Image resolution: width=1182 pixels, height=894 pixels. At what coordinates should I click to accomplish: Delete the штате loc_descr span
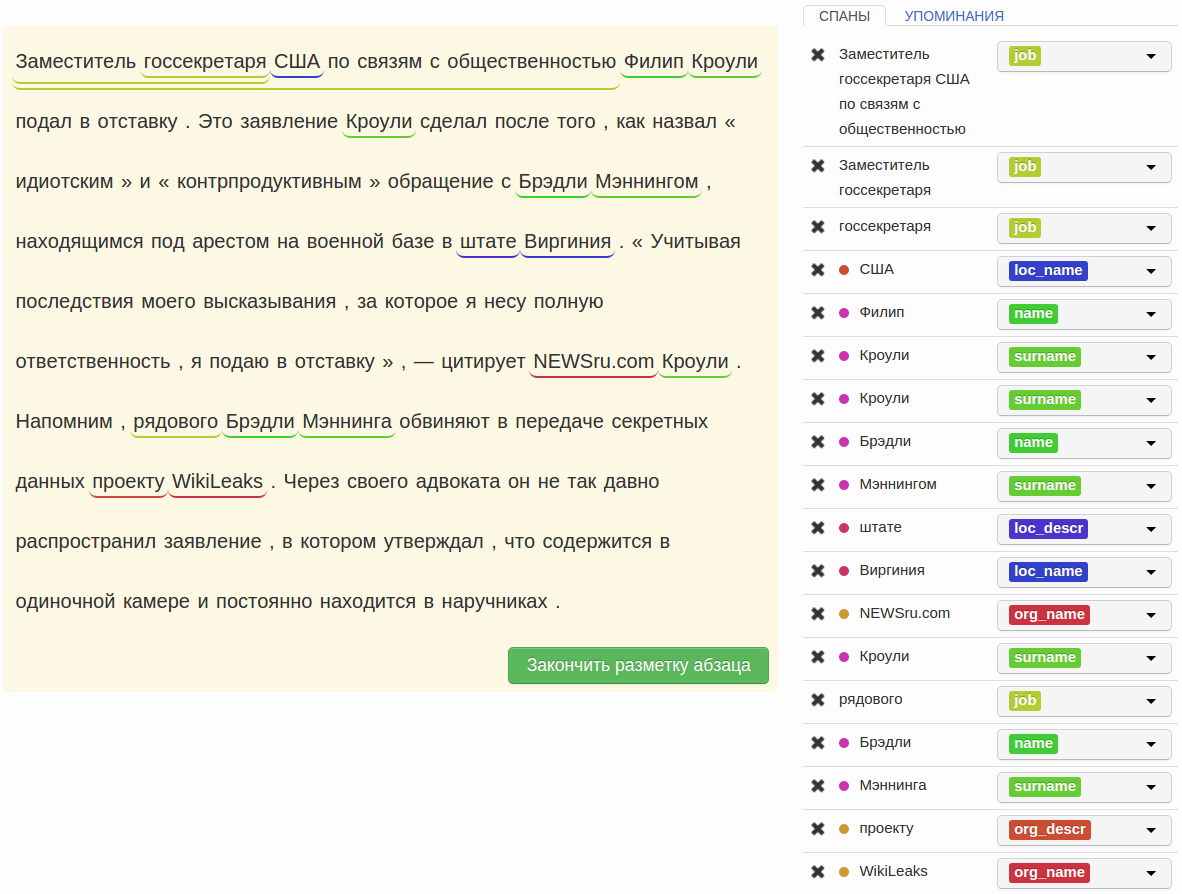[817, 528]
